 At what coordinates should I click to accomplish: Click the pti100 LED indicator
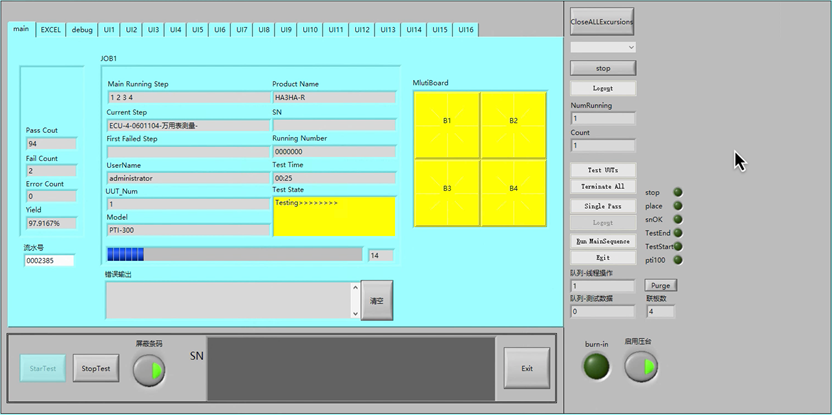coord(678,260)
